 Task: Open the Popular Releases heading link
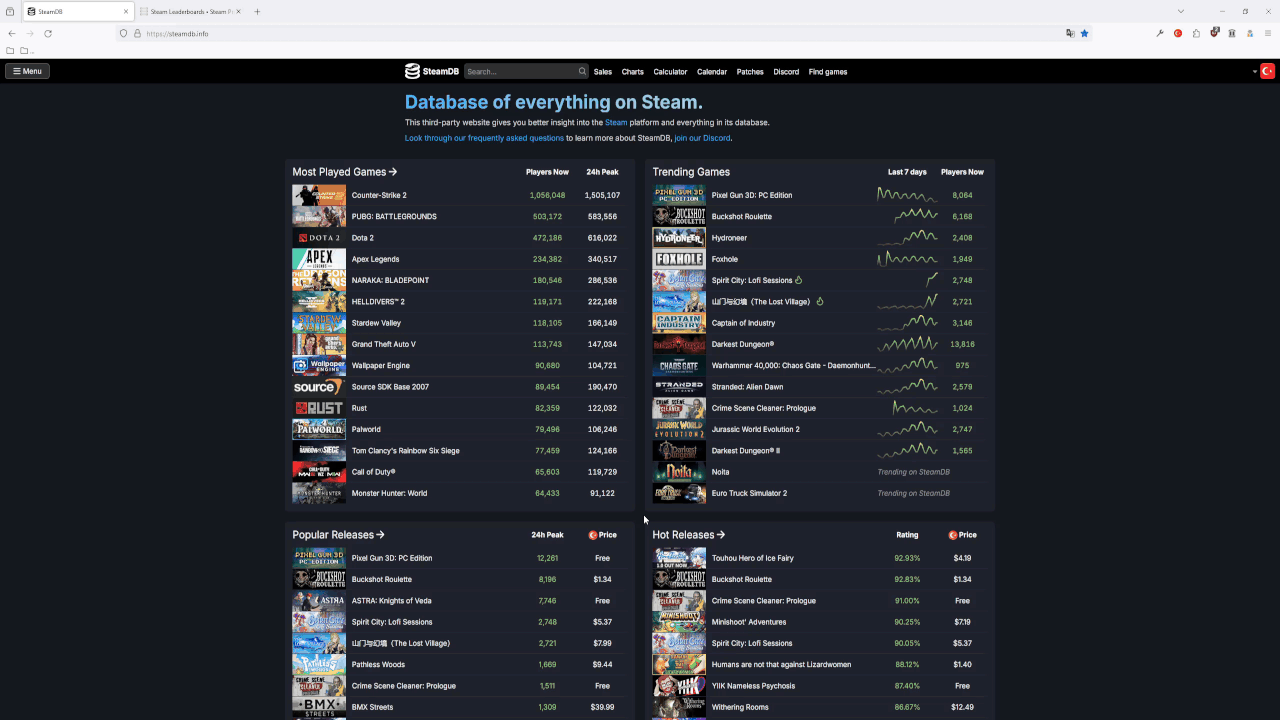pos(338,535)
